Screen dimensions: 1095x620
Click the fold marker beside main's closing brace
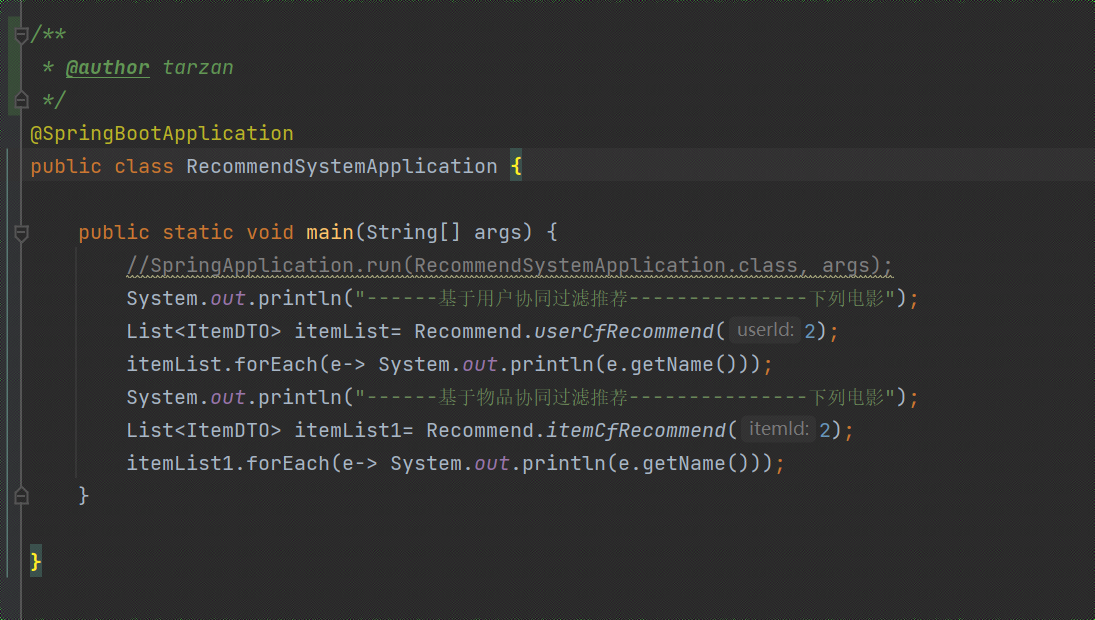[x=20, y=495]
